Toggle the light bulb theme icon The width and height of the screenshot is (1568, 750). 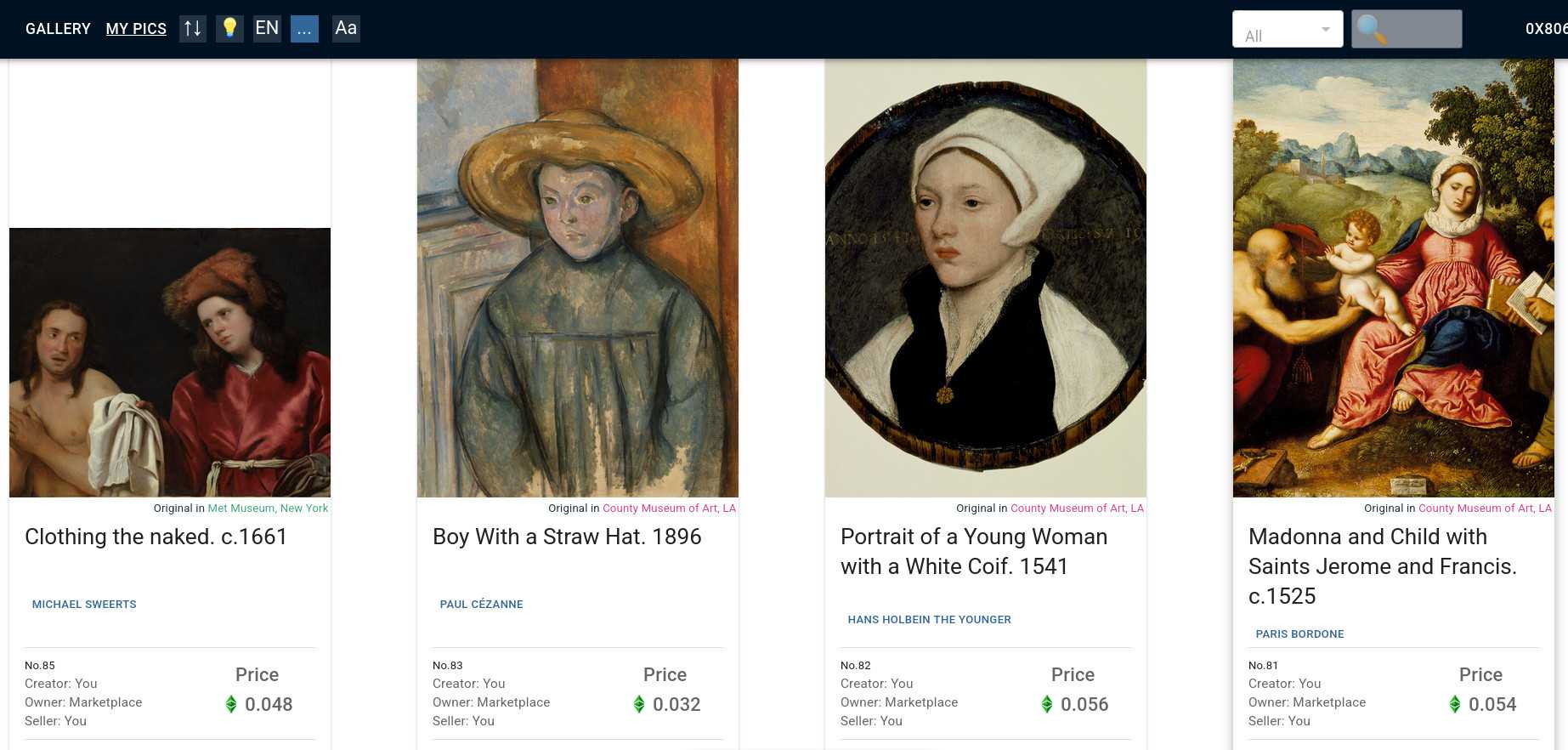[229, 28]
